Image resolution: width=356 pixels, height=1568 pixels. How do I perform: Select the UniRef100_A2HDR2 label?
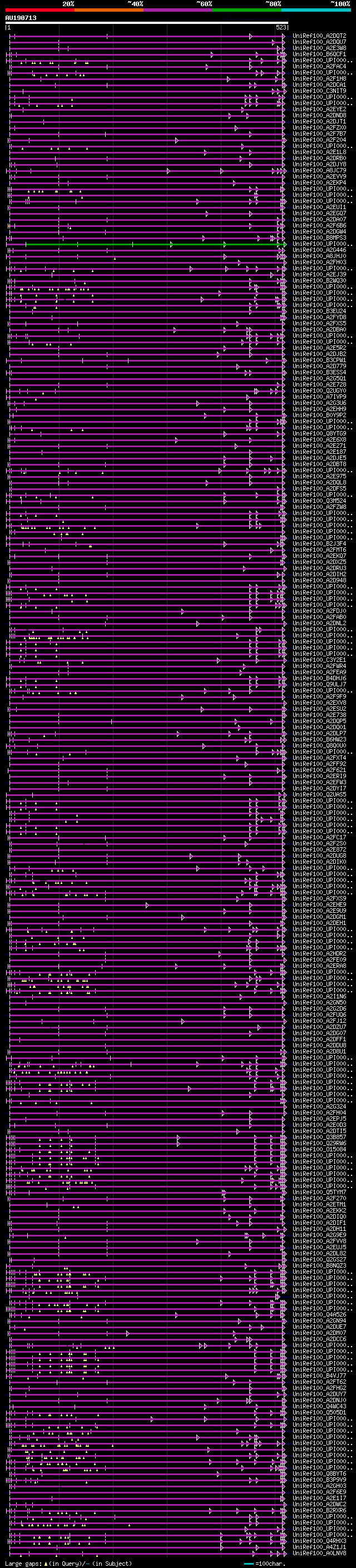319,954
